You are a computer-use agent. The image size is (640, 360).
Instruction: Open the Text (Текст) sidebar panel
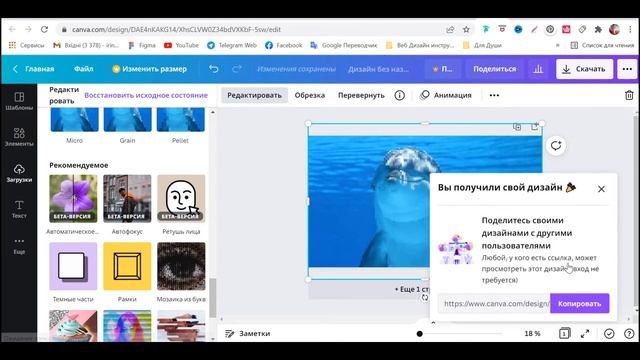[19, 209]
